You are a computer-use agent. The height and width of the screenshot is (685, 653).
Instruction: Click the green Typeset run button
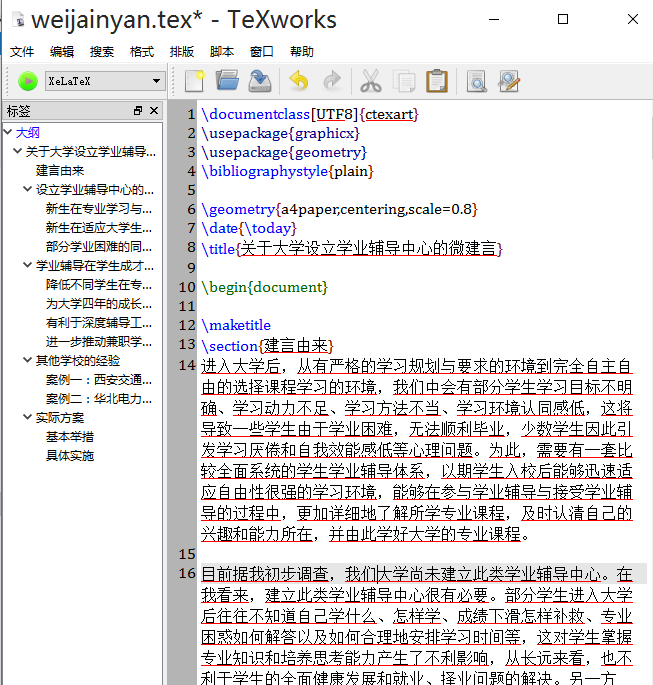(x=28, y=81)
